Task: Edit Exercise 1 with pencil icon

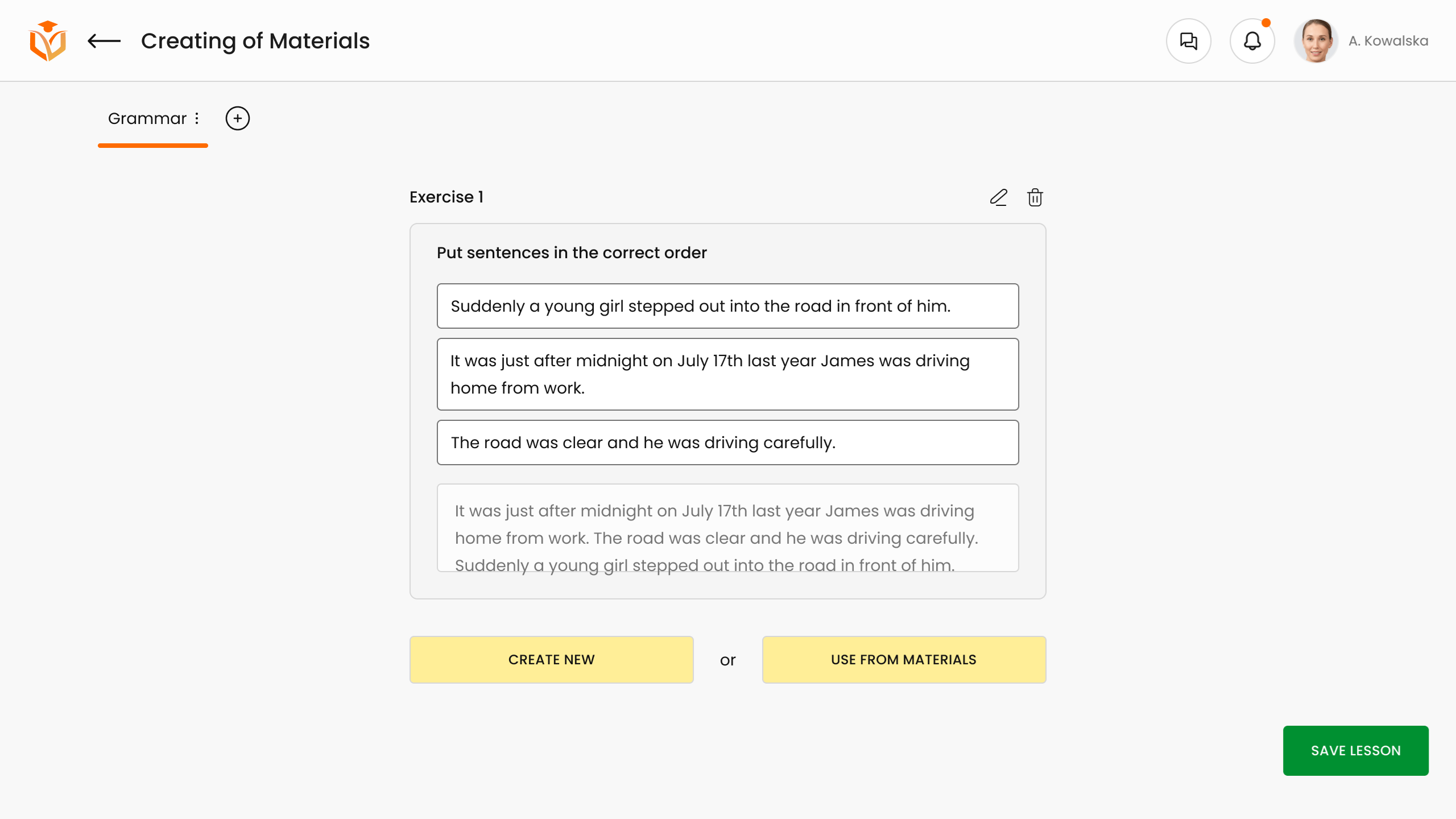Action: [998, 197]
